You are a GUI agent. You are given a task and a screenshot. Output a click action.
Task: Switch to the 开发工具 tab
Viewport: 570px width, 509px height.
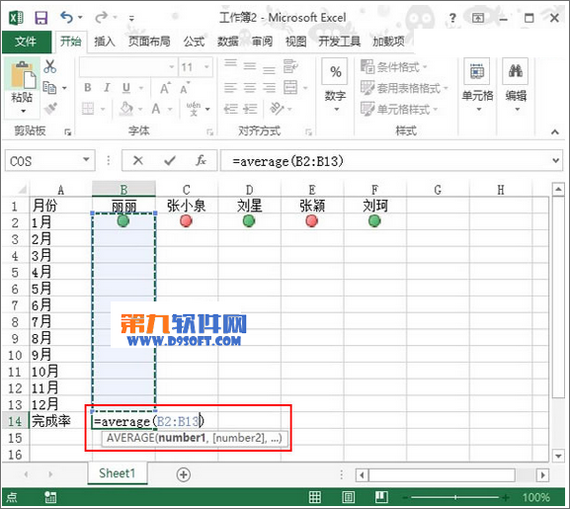click(339, 41)
